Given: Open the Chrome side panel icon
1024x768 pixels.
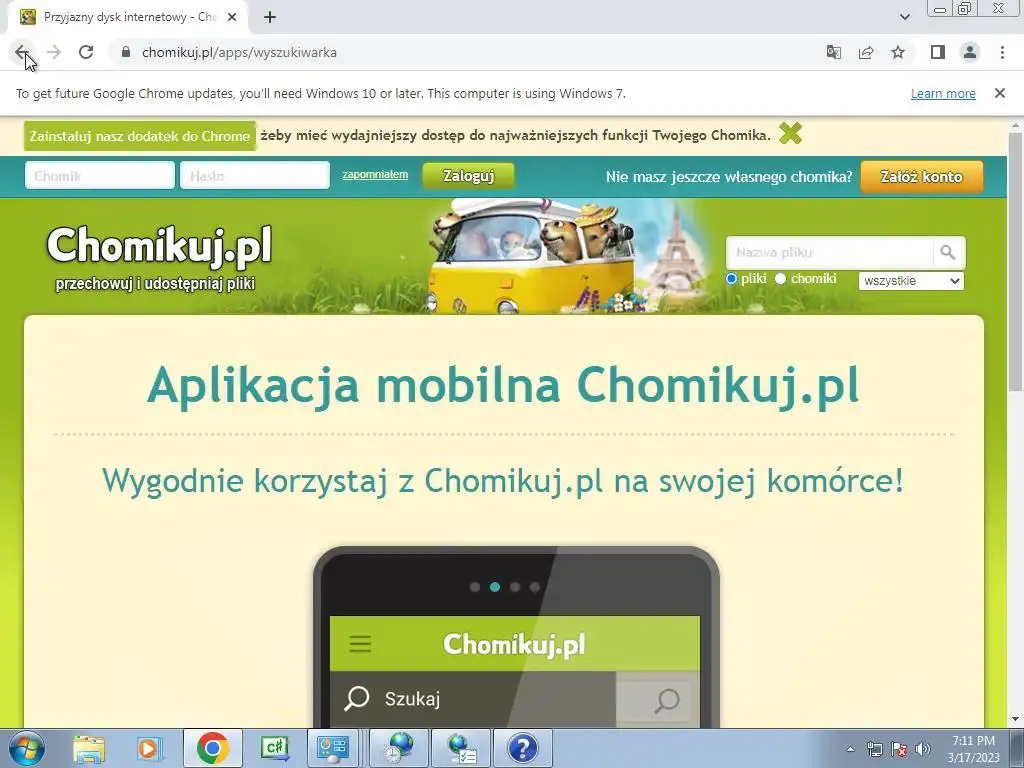Looking at the screenshot, I should click(x=938, y=52).
